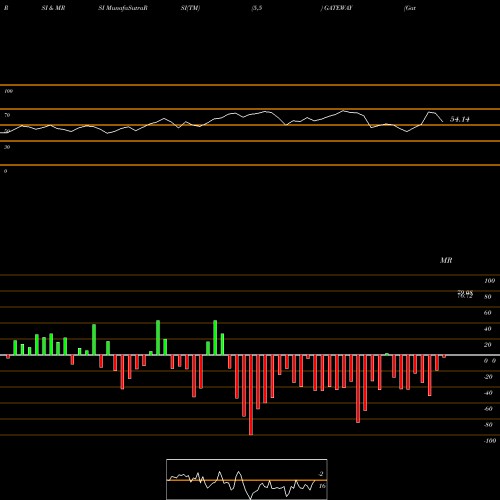Click the RSI axis label '70'
The image size is (500, 500).
coord(7,115)
